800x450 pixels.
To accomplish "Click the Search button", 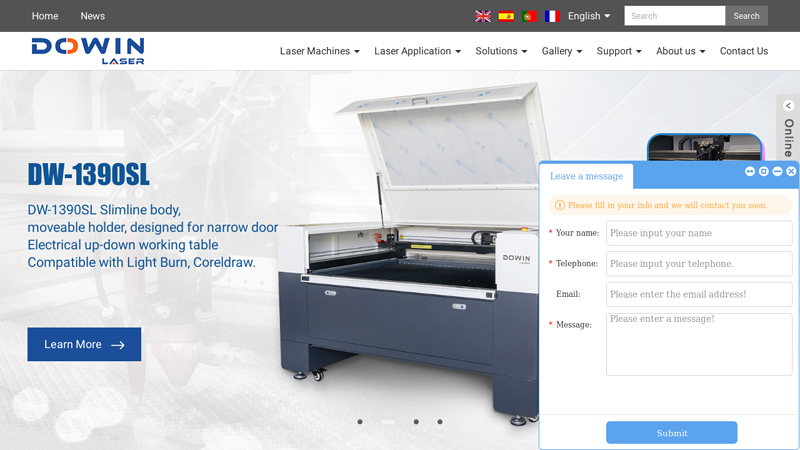I will (746, 16).
